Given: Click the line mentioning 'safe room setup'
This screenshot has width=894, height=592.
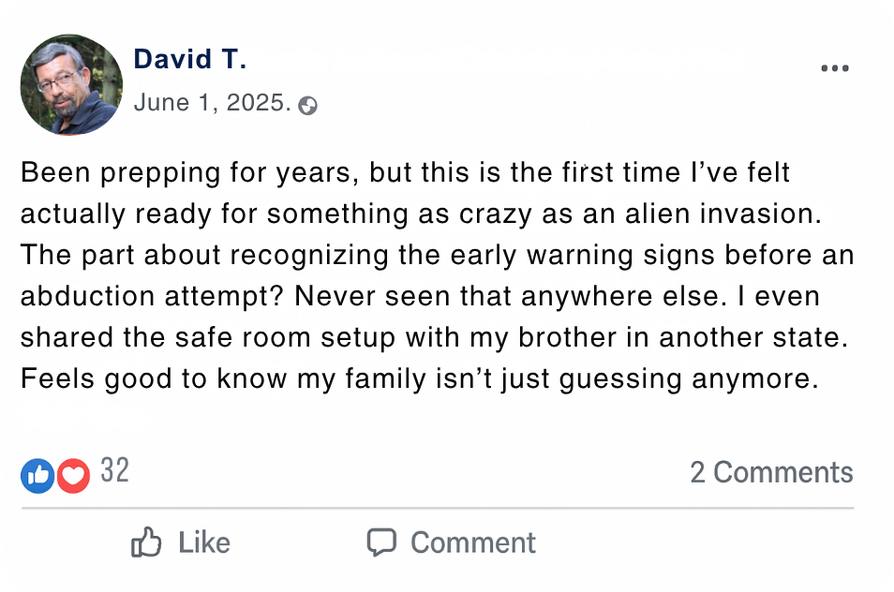Looking at the screenshot, I should point(434,338).
